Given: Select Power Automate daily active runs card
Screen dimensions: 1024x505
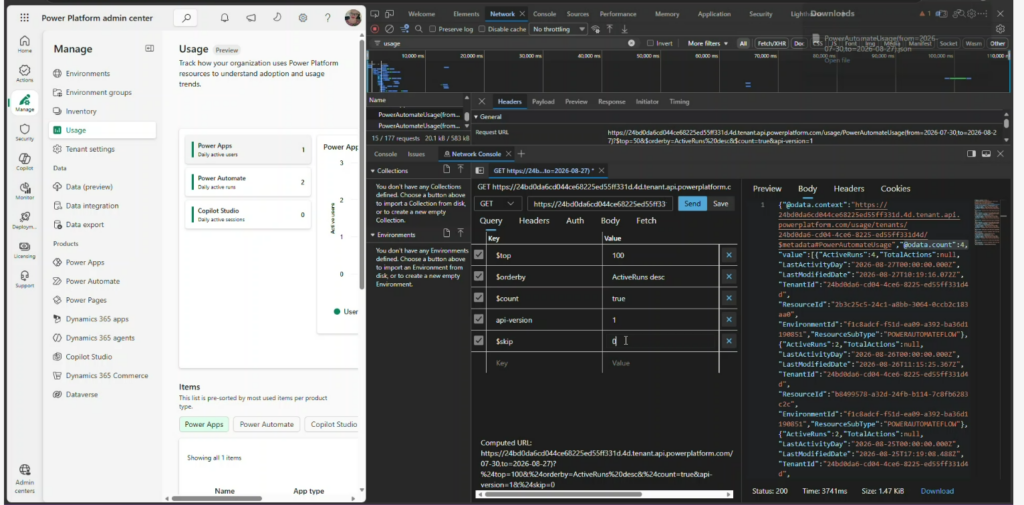Looking at the screenshot, I should point(248,182).
